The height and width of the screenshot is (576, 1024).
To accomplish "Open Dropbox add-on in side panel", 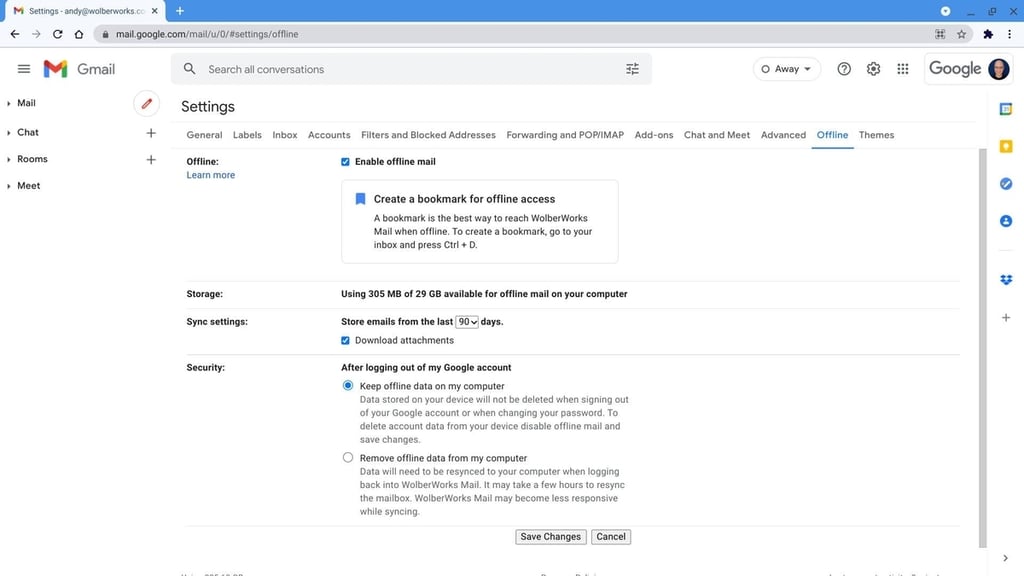I will coord(1006,280).
